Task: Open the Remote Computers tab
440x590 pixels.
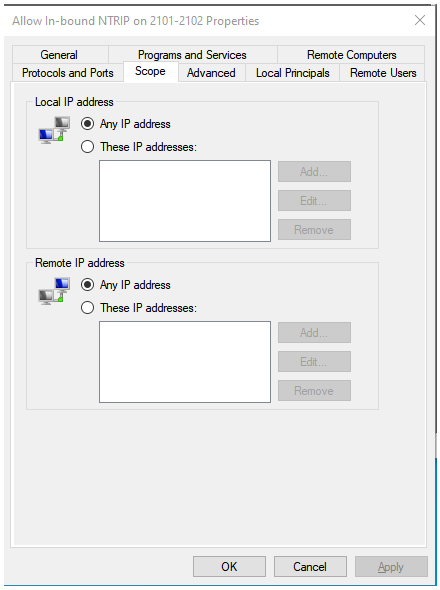Action: [352, 55]
